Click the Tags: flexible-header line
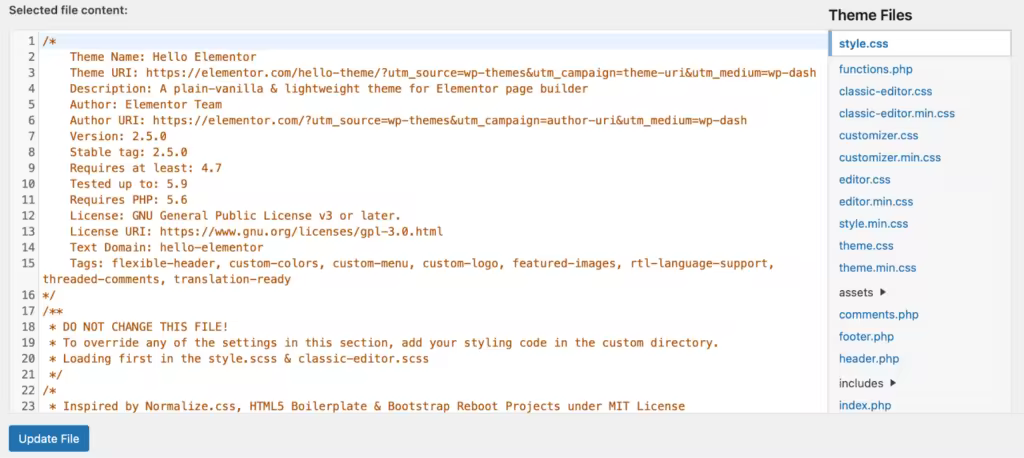Screen dimensions: 1024x458 coord(409,272)
